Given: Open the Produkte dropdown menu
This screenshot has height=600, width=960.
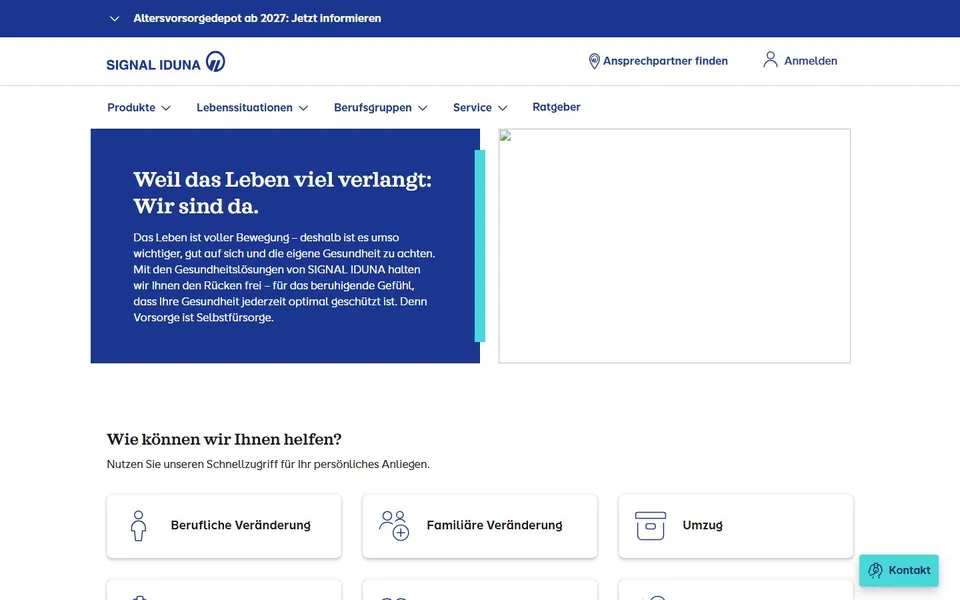Looking at the screenshot, I should 139,108.
